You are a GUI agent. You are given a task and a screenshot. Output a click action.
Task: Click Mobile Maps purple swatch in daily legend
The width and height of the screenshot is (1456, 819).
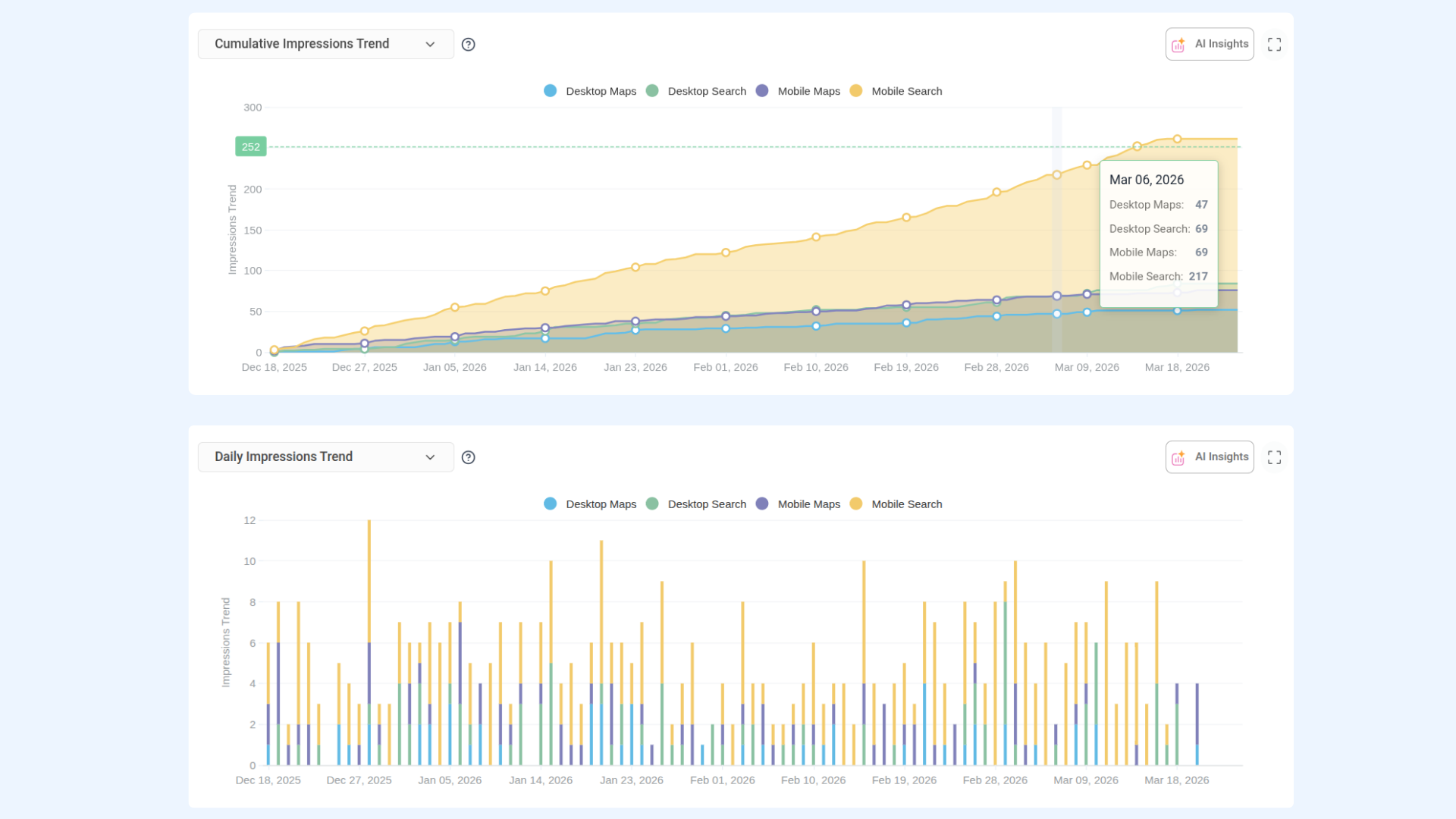[762, 504]
